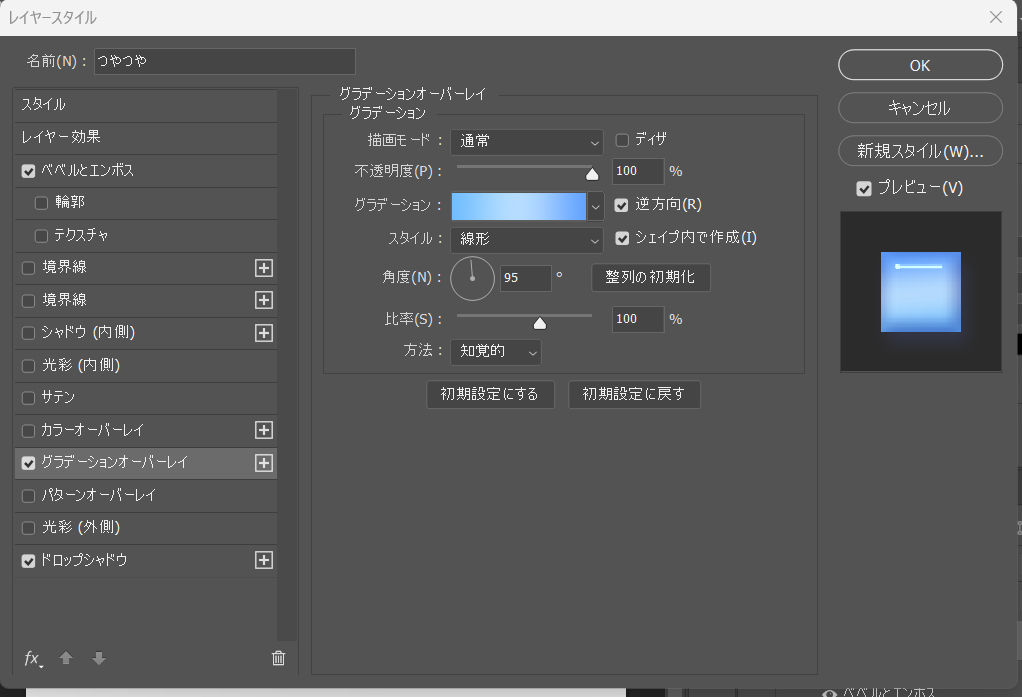
Task: Click 不透明度 slider handle
Action: tap(592, 173)
